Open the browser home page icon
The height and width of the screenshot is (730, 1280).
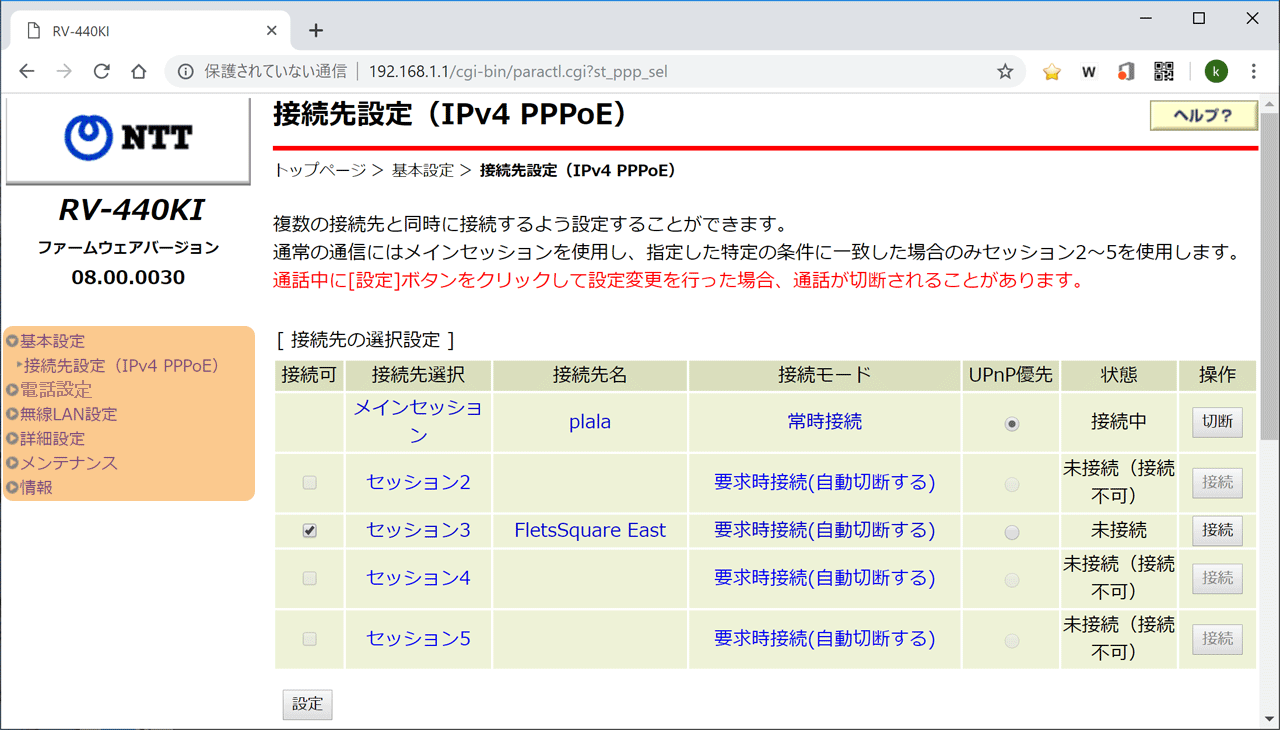point(139,72)
